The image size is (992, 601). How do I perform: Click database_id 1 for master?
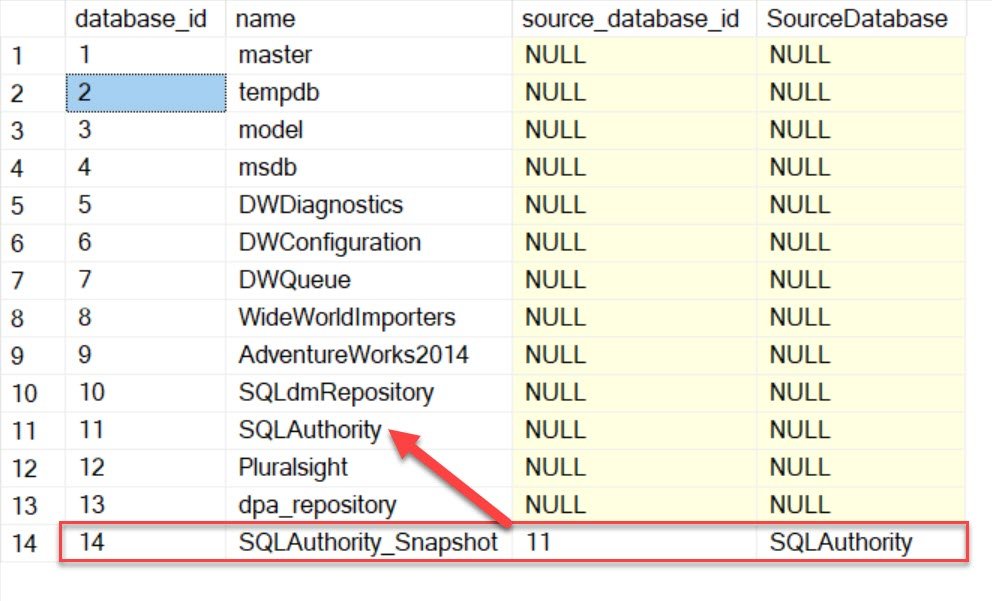point(146,56)
